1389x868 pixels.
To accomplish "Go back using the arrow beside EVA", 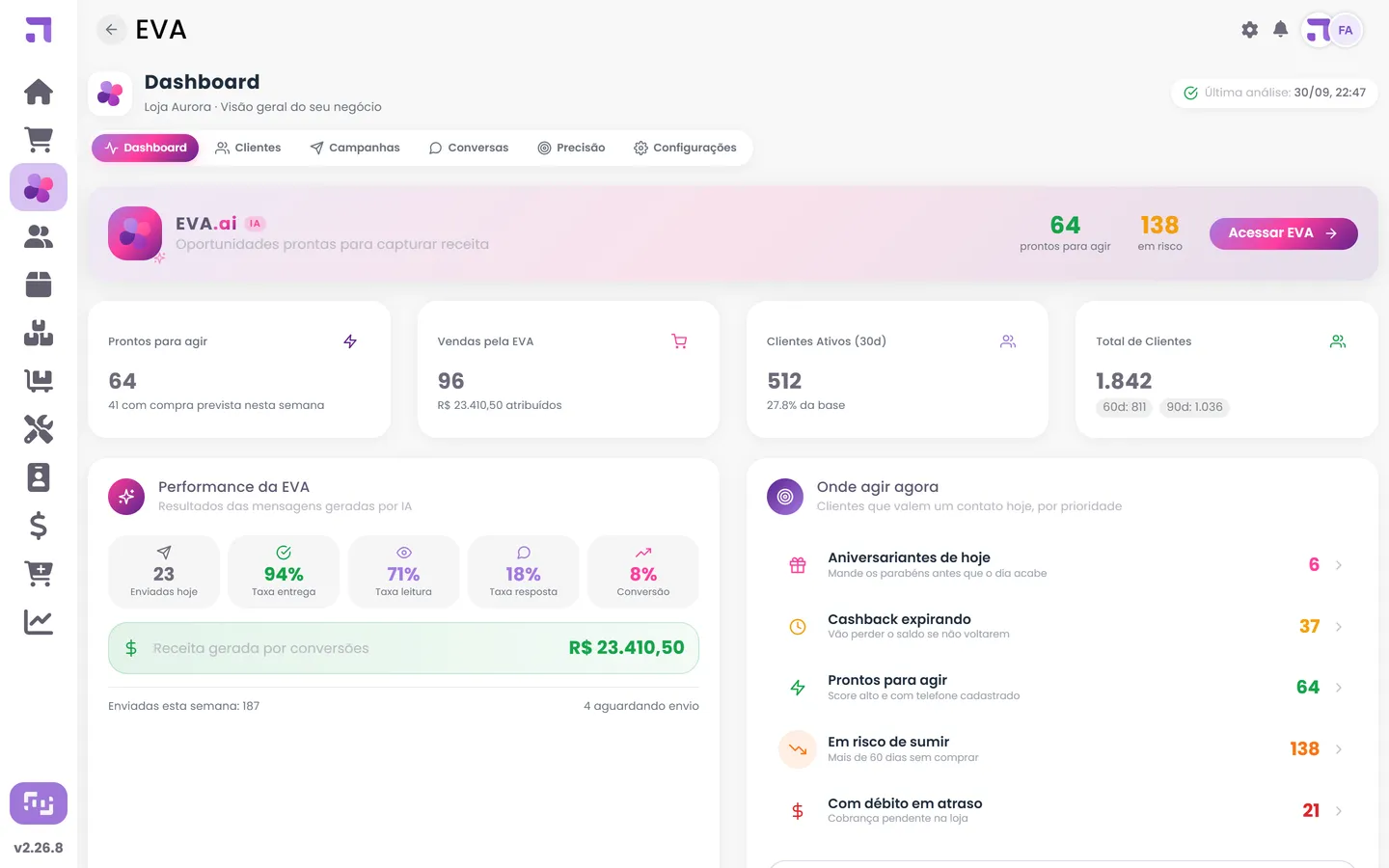I will [x=112, y=30].
